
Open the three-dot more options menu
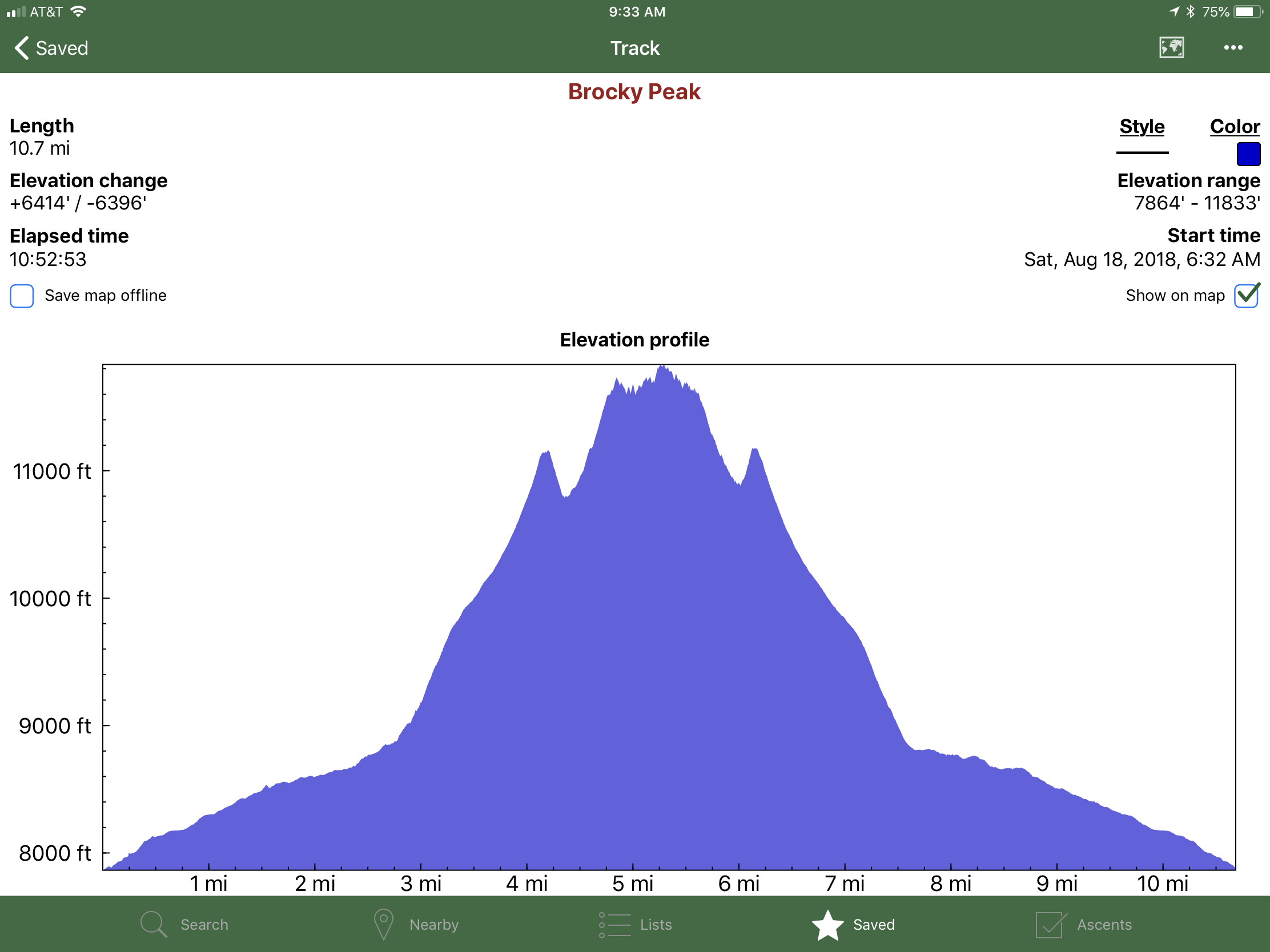pyautogui.click(x=1233, y=47)
